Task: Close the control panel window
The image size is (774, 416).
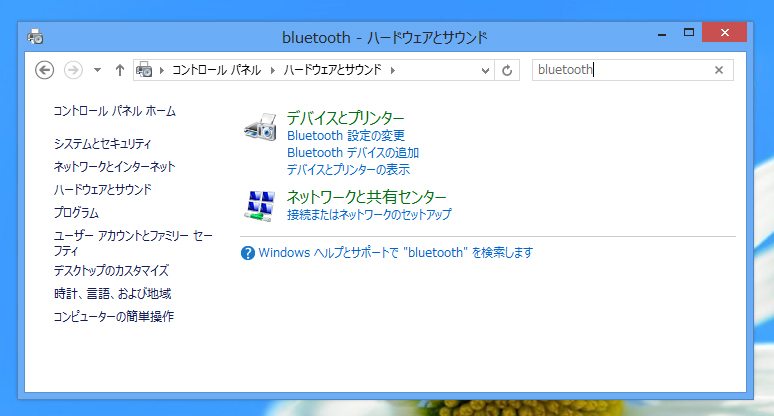Action: pyautogui.click(x=724, y=33)
